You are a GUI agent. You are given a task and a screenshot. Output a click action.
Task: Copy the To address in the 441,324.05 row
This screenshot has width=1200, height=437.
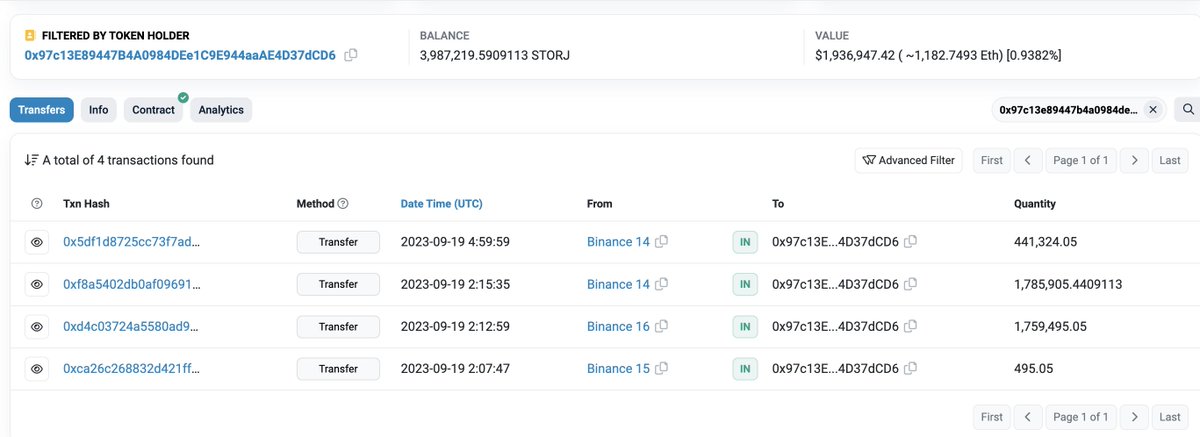point(910,242)
